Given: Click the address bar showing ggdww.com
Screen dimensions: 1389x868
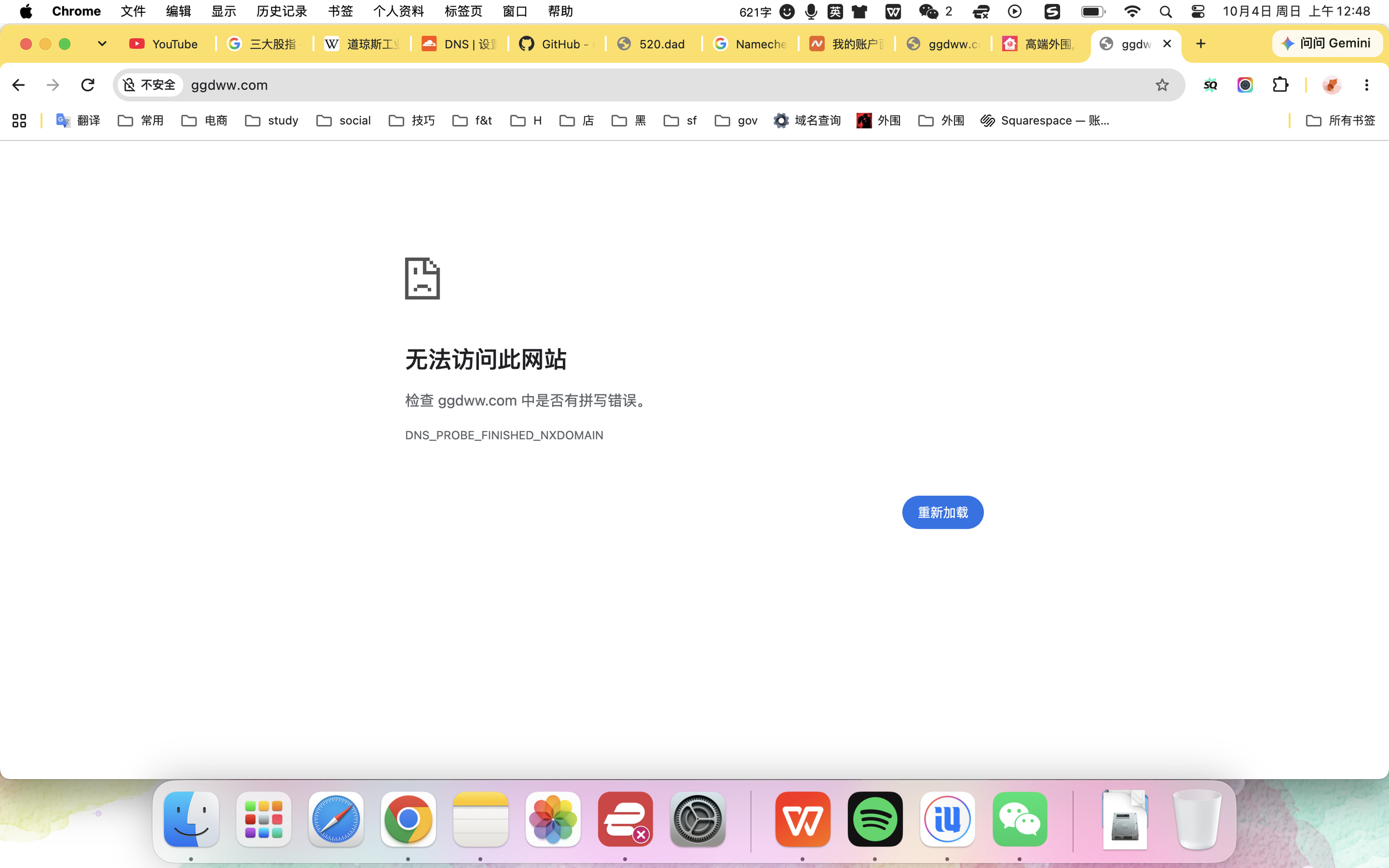Looking at the screenshot, I should pyautogui.click(x=649, y=85).
